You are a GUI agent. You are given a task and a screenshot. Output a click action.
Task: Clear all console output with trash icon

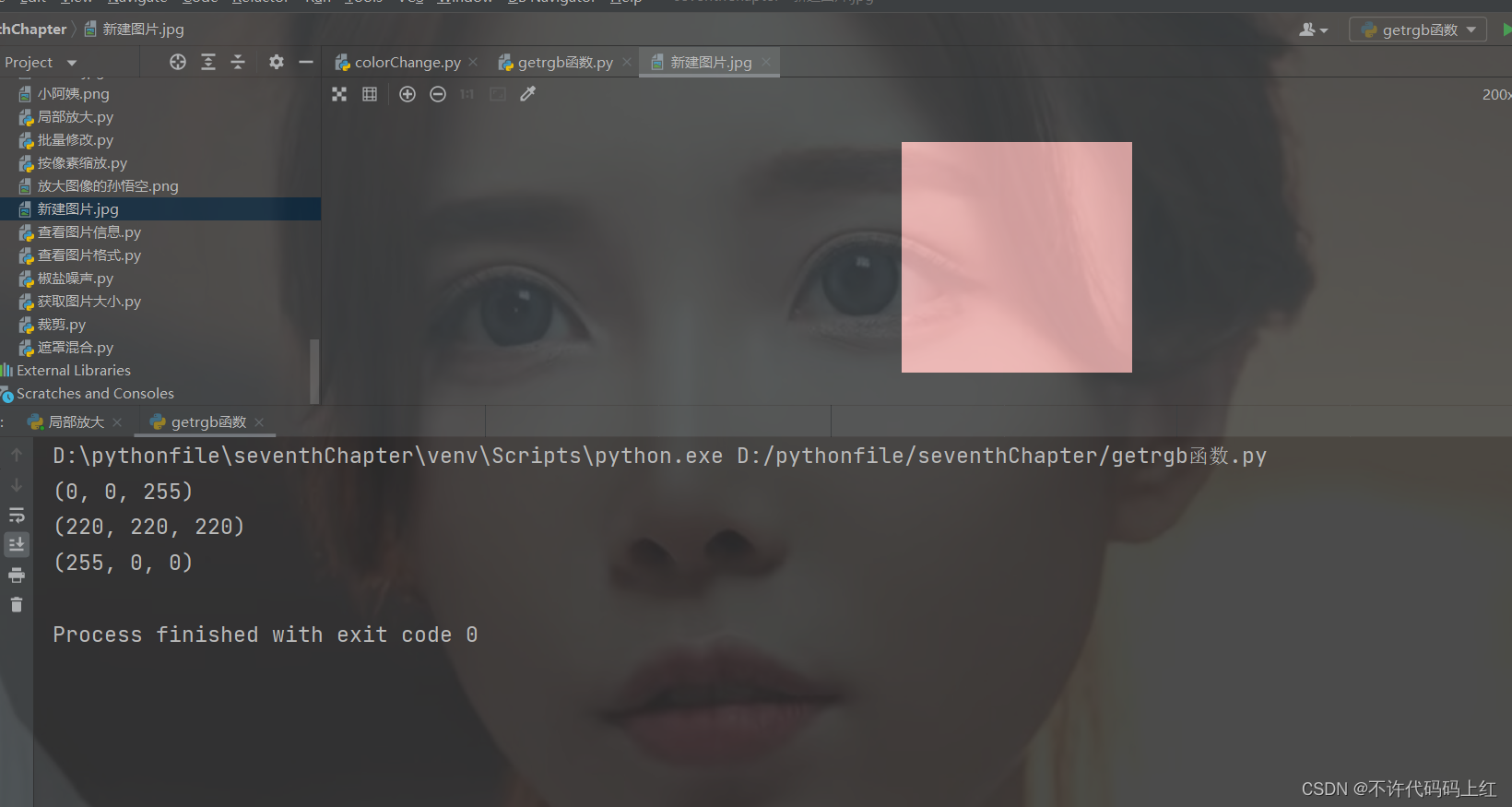(17, 605)
